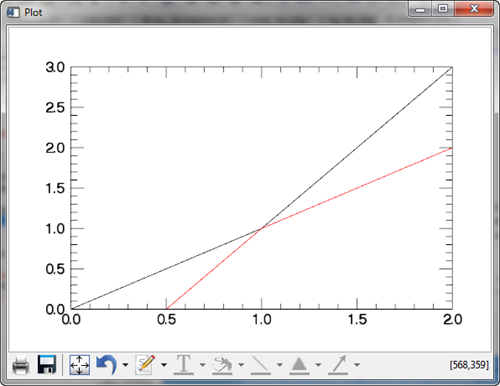Click the 2.0 x-axis tick label
Image resolution: width=500 pixels, height=386 pixels.
pos(453,320)
